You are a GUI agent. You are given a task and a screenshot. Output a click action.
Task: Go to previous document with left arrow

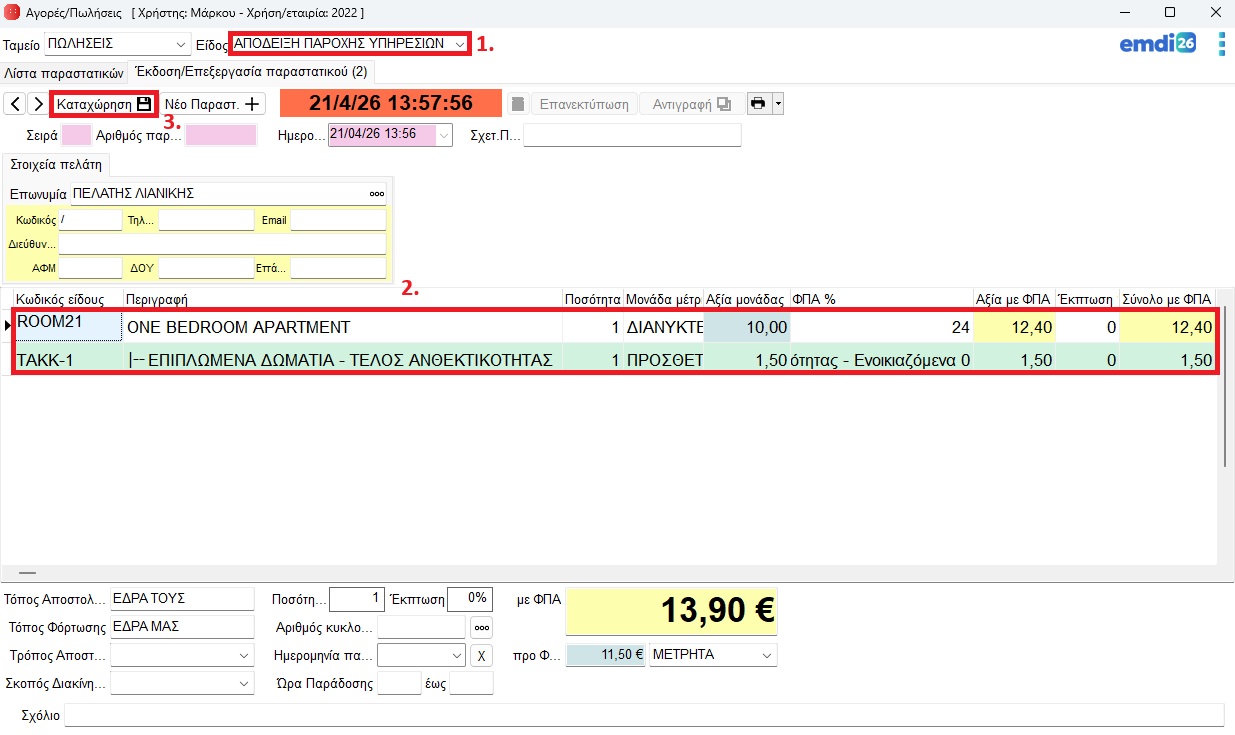(15, 104)
